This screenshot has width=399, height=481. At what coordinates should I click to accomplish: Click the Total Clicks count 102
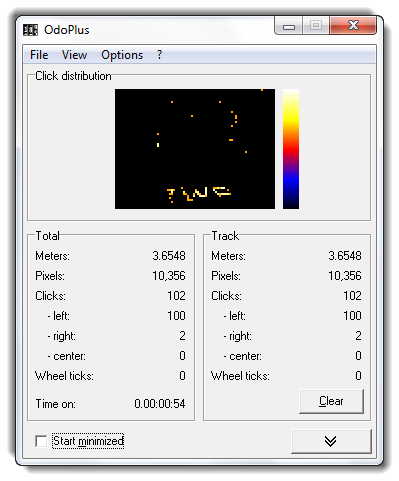click(x=176, y=296)
